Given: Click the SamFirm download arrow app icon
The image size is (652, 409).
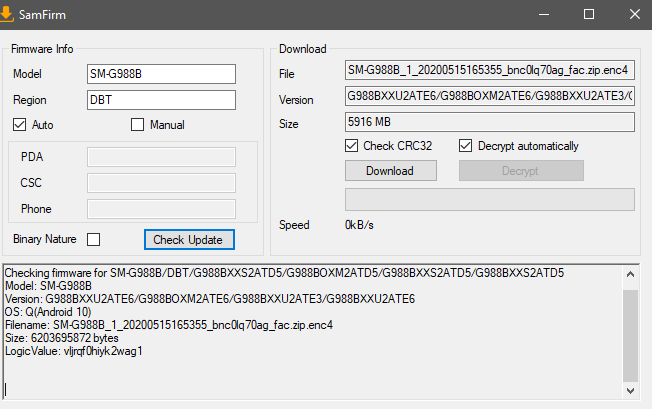Looking at the screenshot, I should point(6,15).
